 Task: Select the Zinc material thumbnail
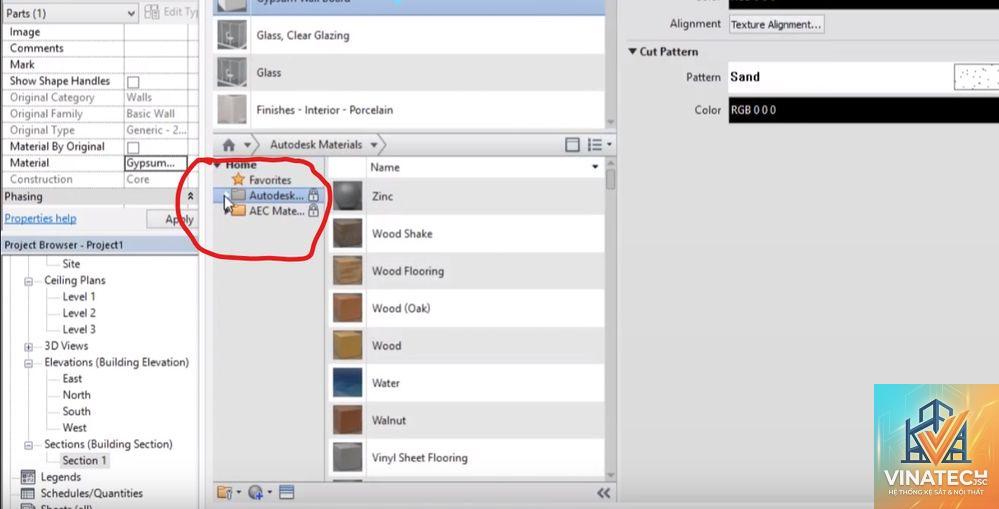pos(348,196)
